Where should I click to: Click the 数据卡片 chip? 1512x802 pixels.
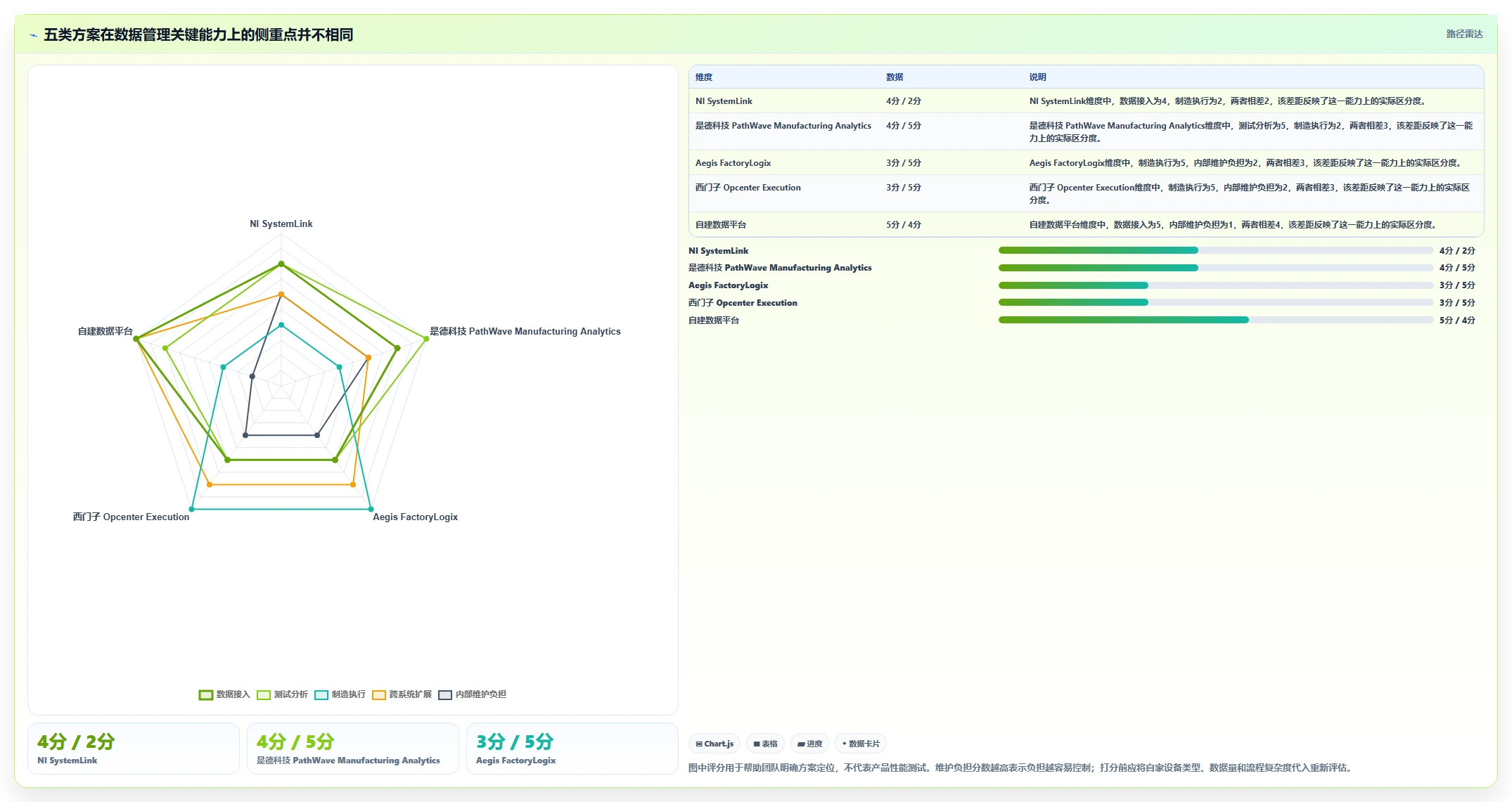(861, 744)
